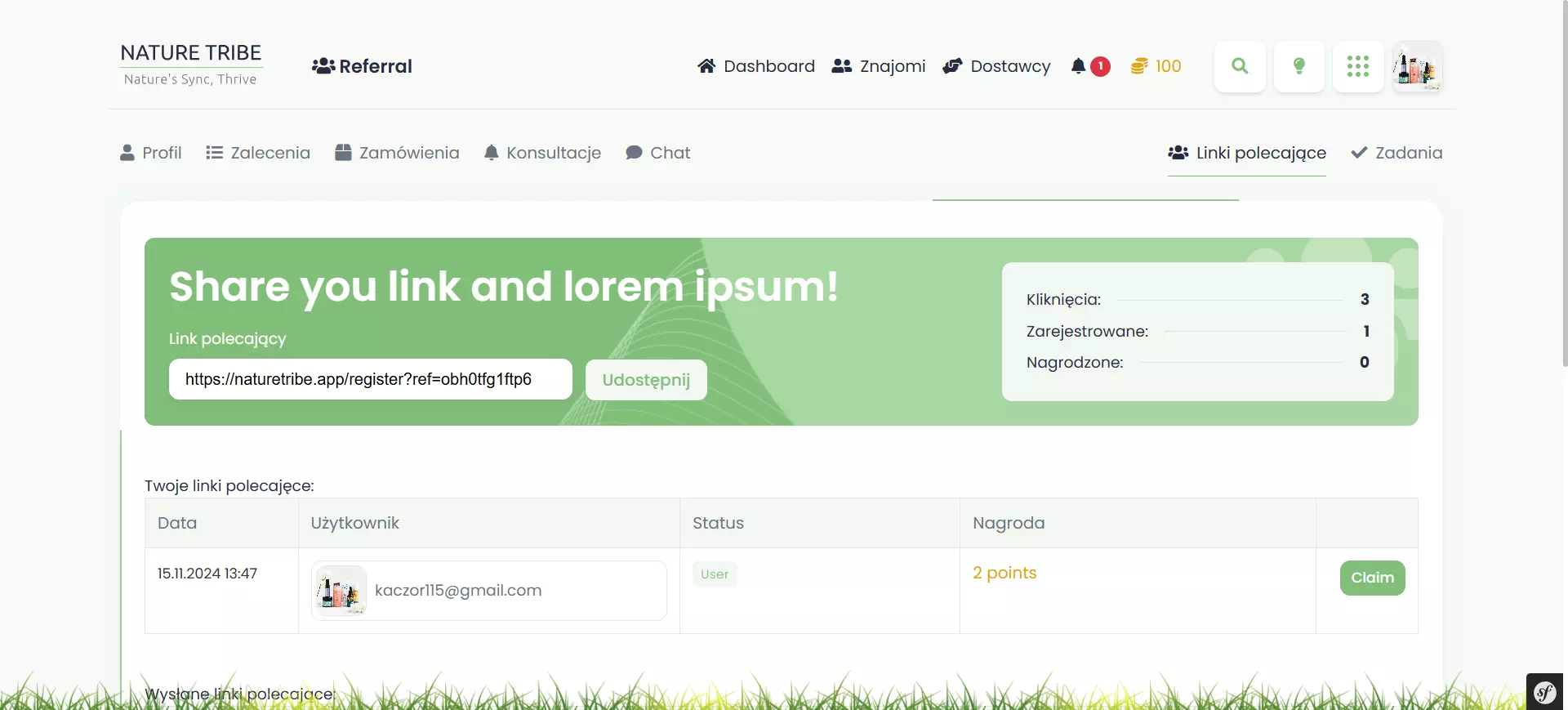Click the Twoje linki polecające heading
1568x710 pixels.
229,485
